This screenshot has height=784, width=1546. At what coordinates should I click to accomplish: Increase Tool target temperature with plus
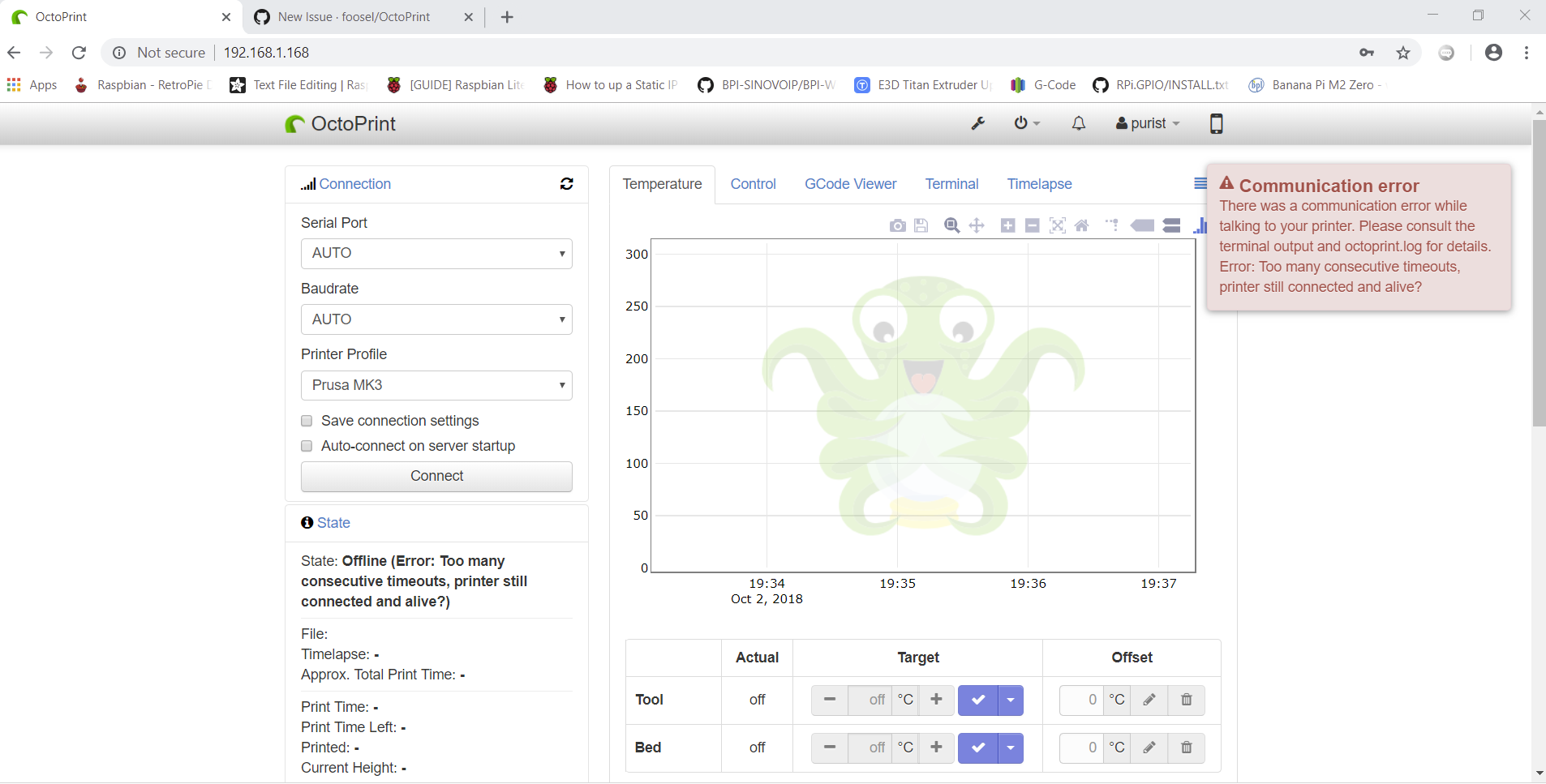[x=936, y=700]
